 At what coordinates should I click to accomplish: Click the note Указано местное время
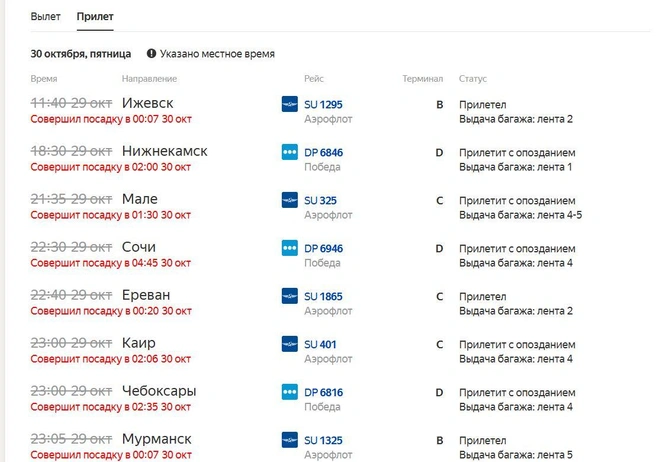217,54
